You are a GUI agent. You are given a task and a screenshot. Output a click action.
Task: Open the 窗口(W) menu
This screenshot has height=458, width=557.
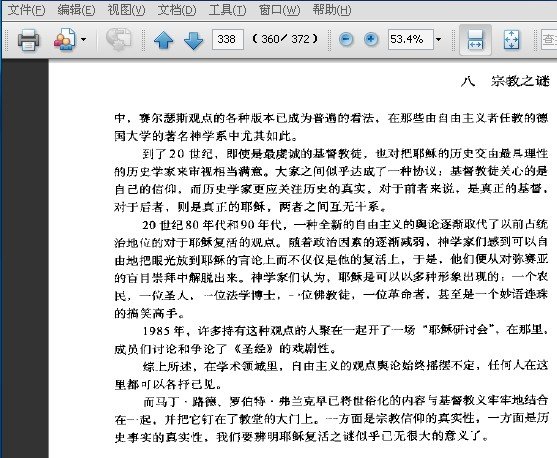pyautogui.click(x=280, y=10)
